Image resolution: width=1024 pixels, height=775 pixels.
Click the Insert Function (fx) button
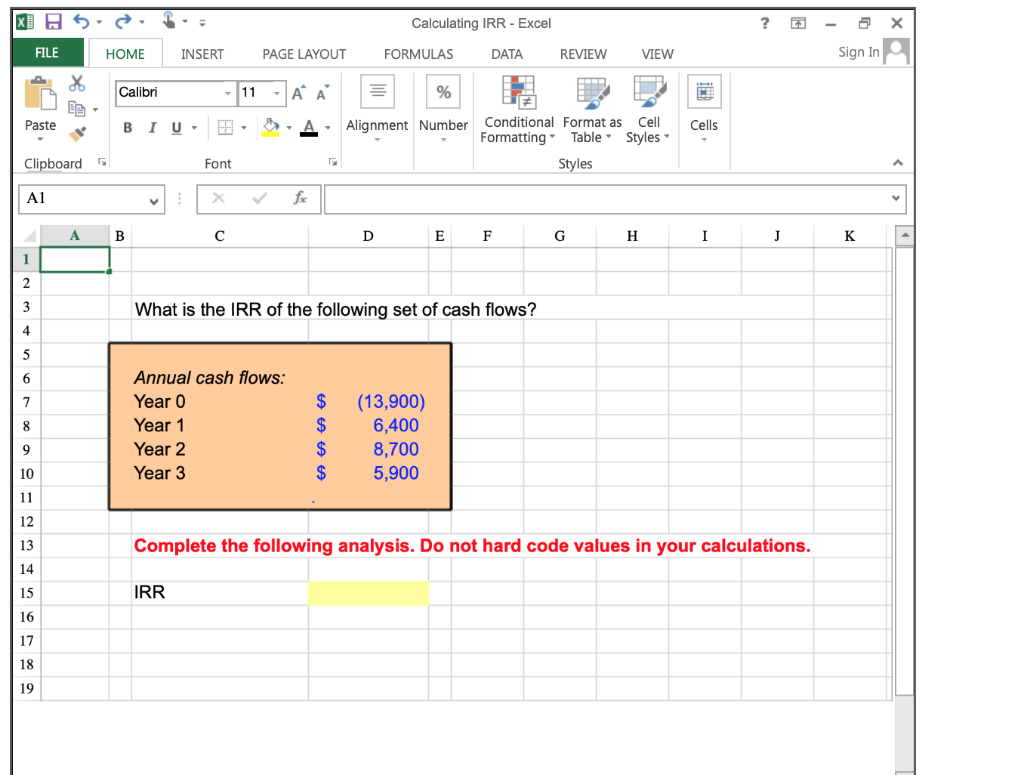(x=300, y=199)
